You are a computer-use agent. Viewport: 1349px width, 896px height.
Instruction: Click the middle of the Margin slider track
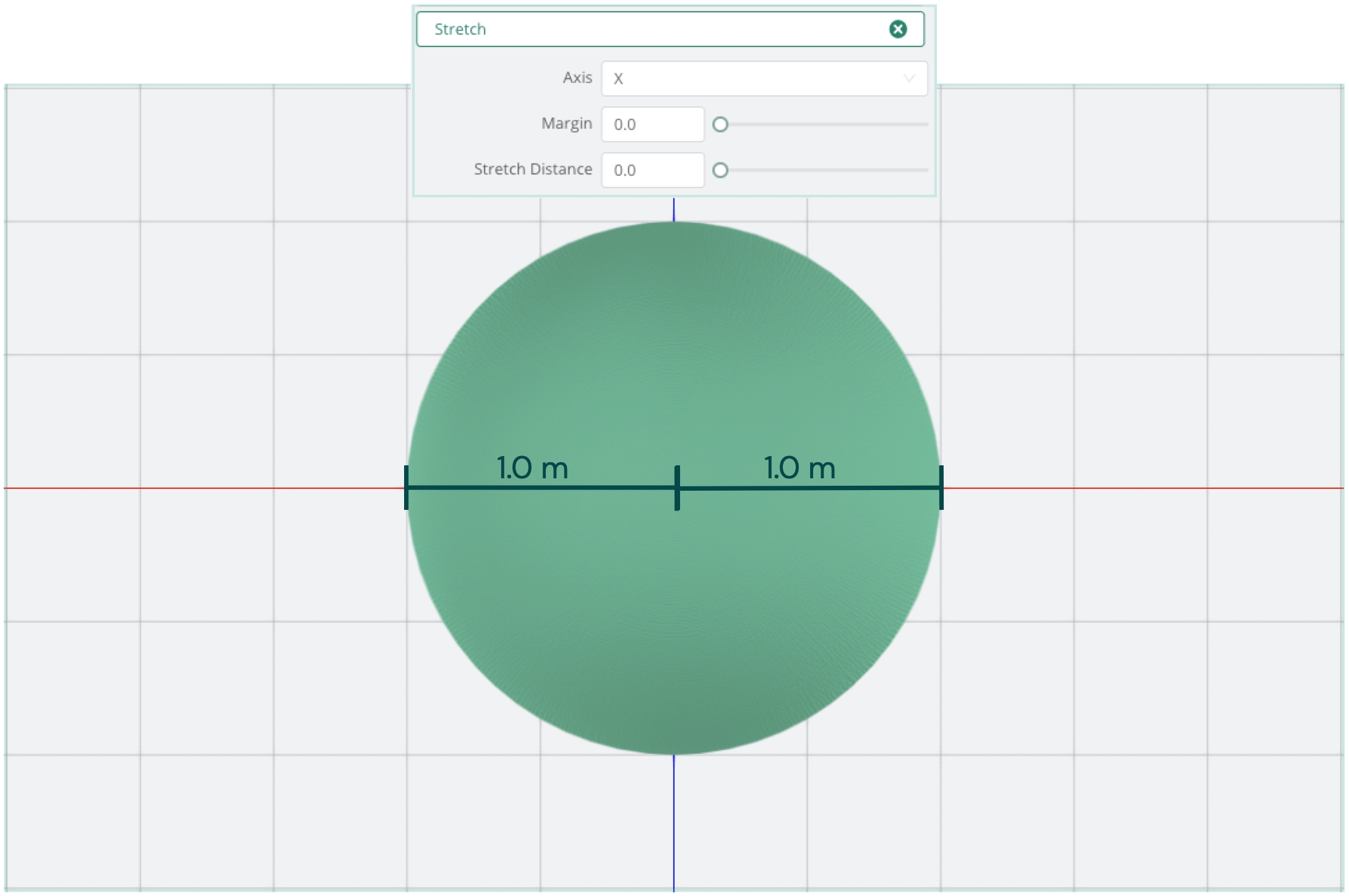[x=824, y=124]
